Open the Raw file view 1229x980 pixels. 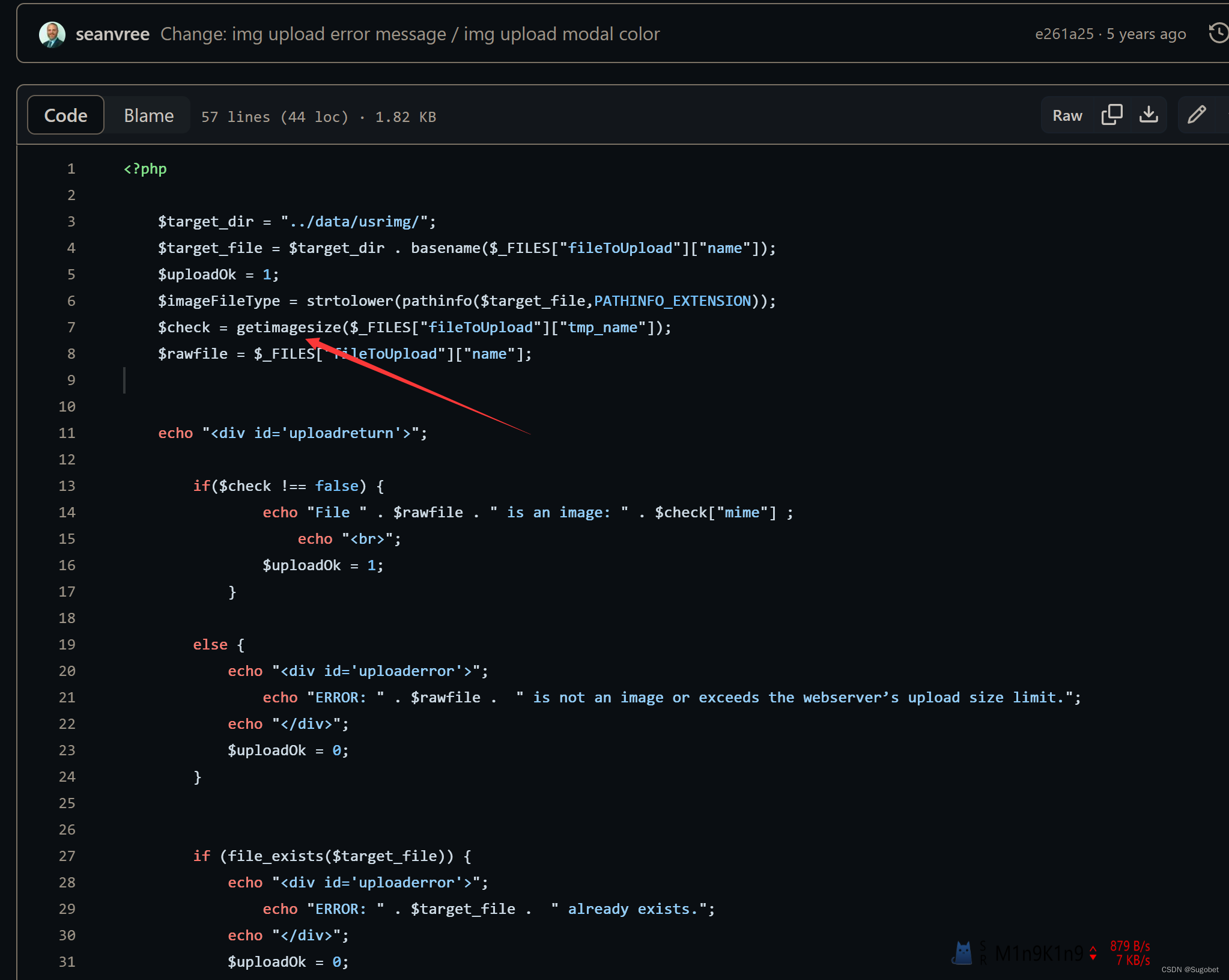click(1067, 115)
